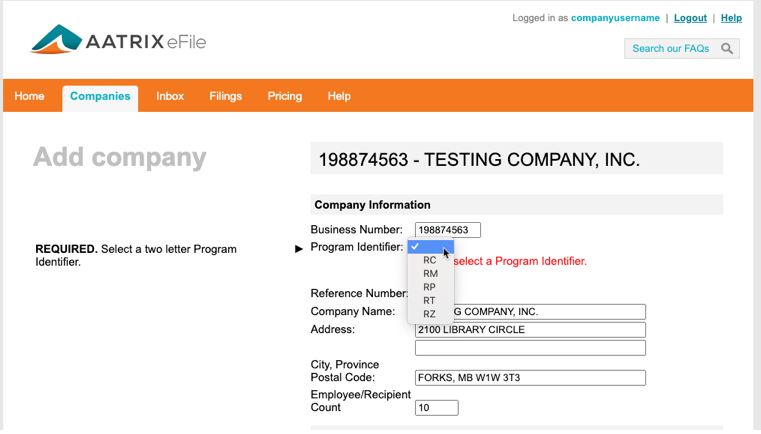Edit the Employee/Recipient Count field
This screenshot has width=761, height=434.
click(436, 408)
